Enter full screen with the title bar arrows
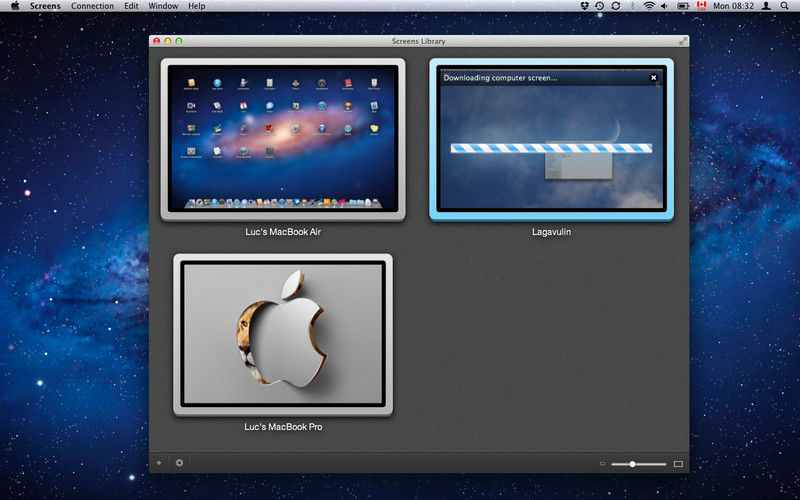 (683, 41)
